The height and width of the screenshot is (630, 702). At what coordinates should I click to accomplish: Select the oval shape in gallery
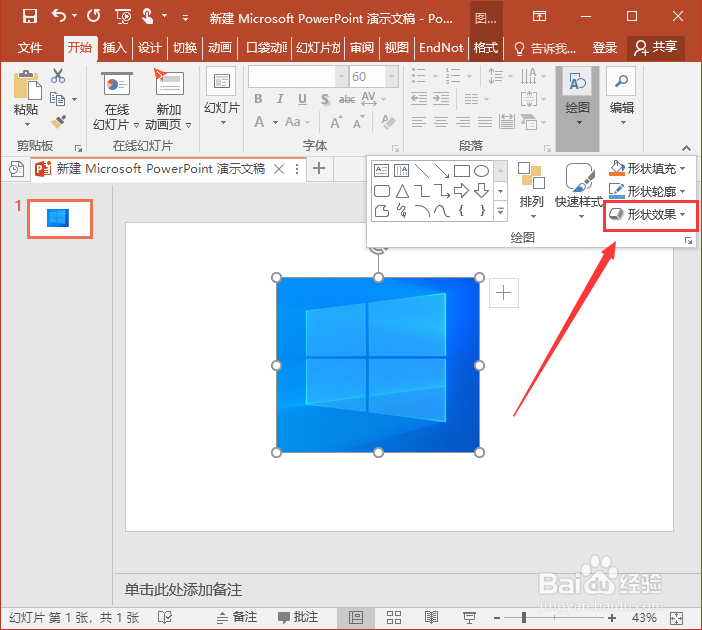(x=481, y=171)
